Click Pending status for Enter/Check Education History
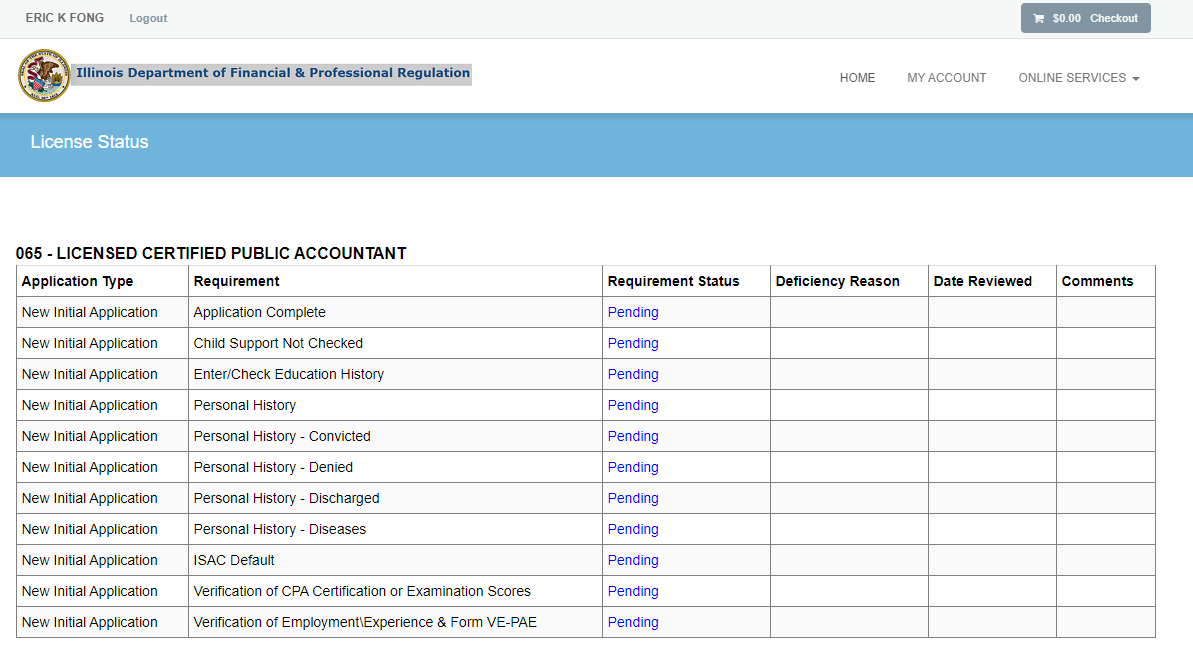Screen dimensions: 1193x648 click(633, 375)
